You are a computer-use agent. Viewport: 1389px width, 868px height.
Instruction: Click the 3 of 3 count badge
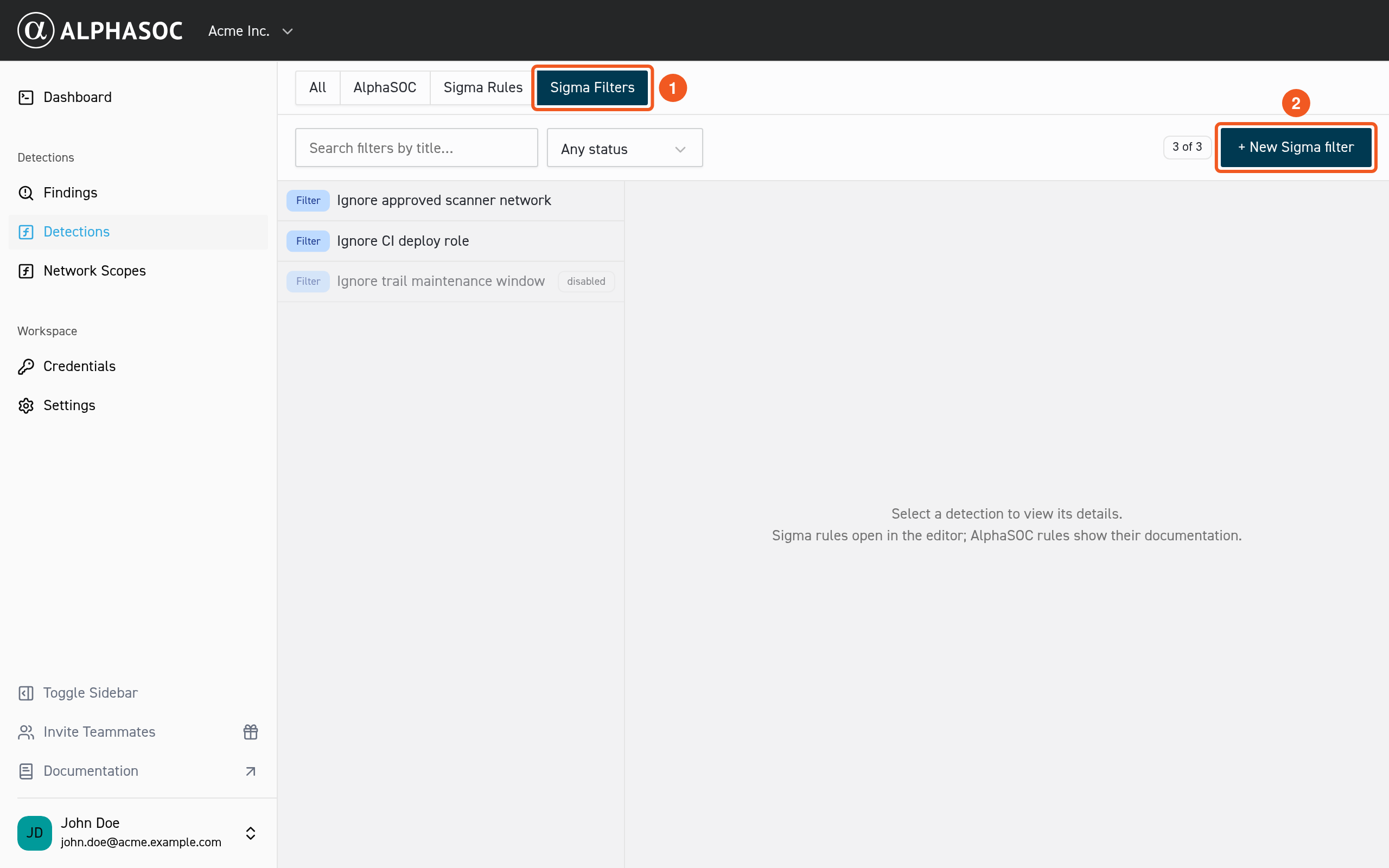[1187, 147]
